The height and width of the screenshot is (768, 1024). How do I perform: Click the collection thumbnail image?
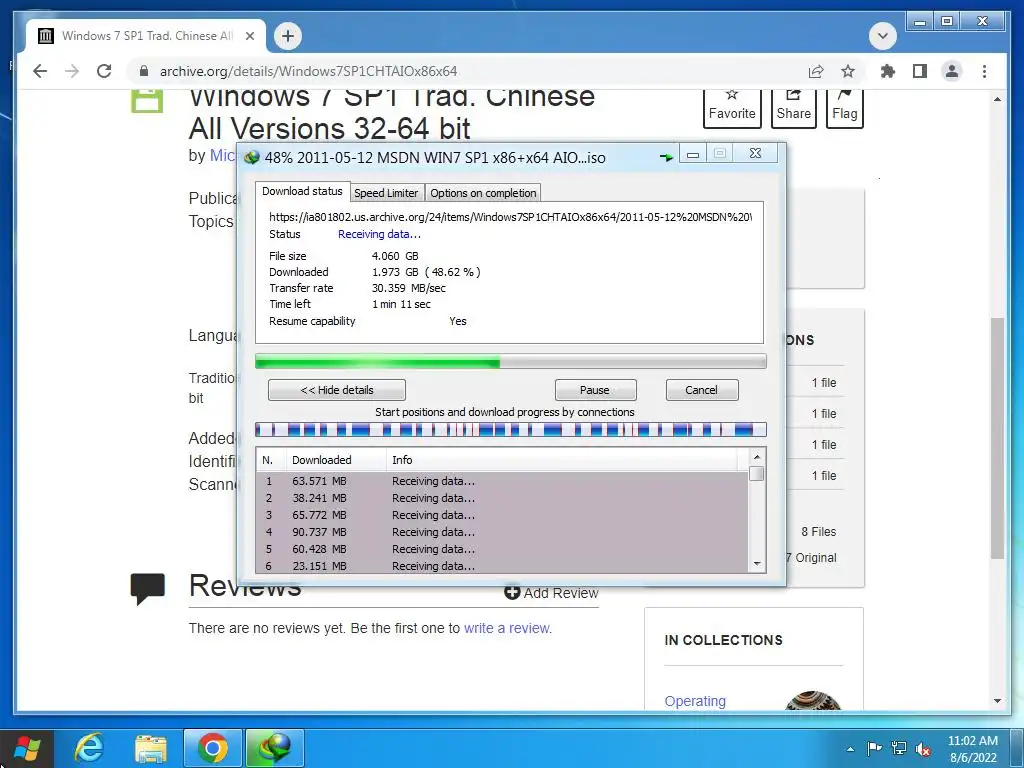coord(812,700)
